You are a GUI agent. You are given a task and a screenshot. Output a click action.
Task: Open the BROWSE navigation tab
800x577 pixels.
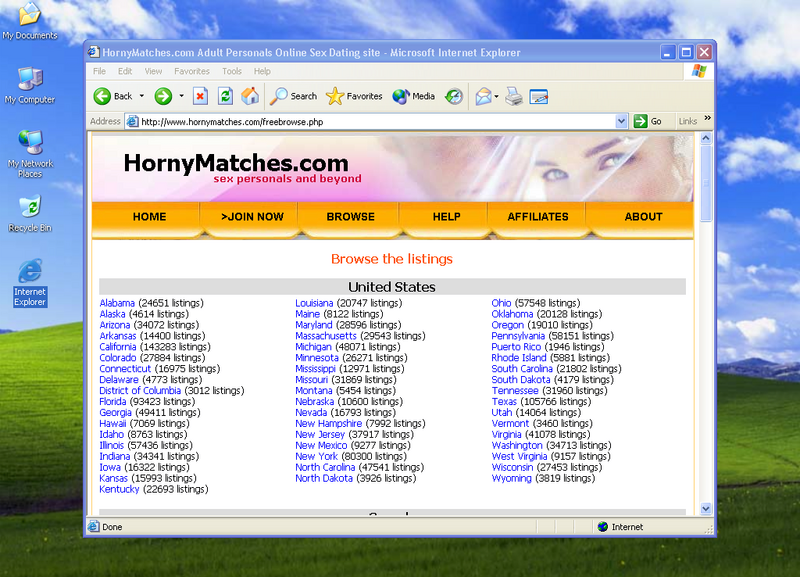(x=351, y=217)
